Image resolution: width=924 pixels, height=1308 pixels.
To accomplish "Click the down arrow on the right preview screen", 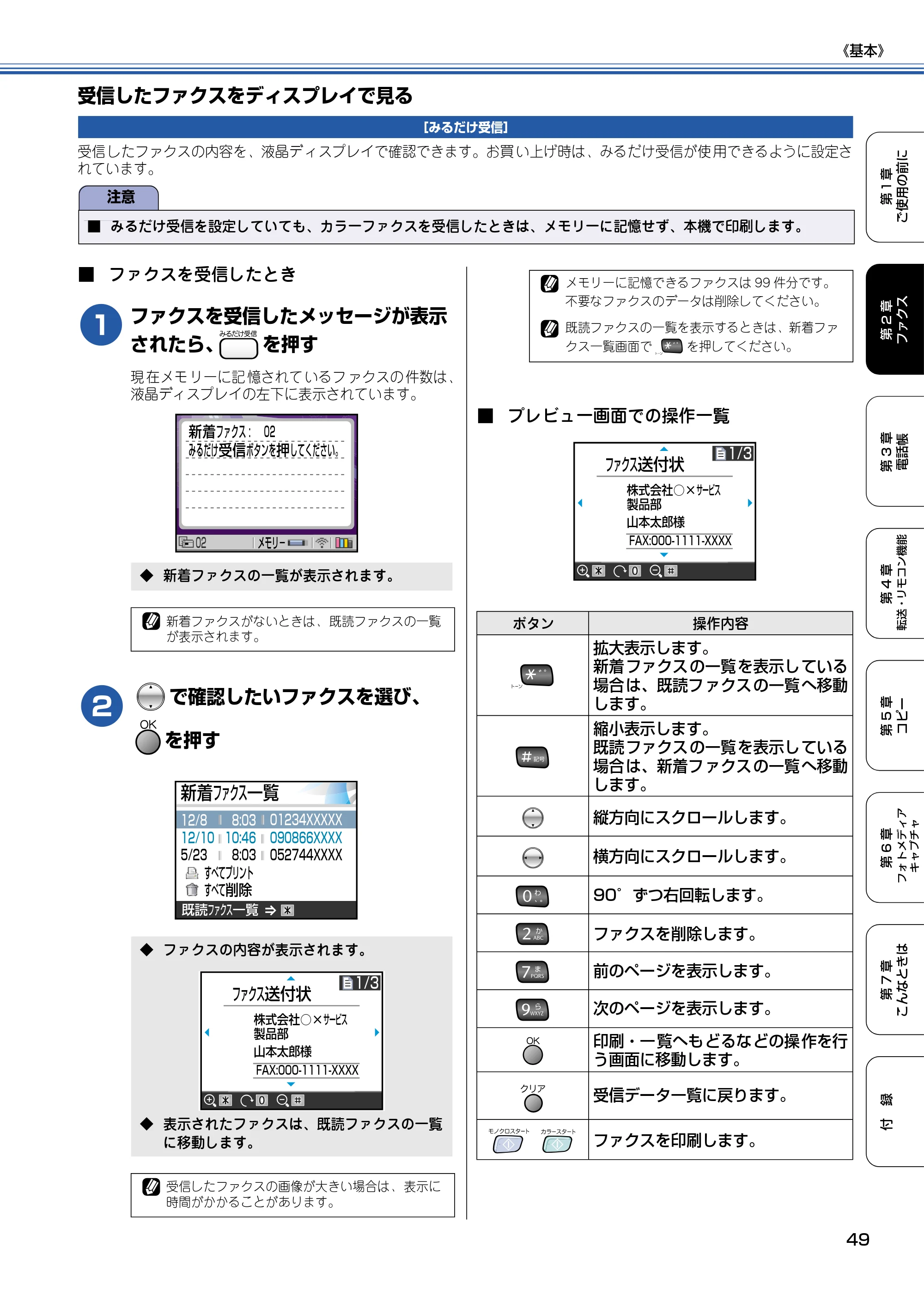I will coord(663,555).
